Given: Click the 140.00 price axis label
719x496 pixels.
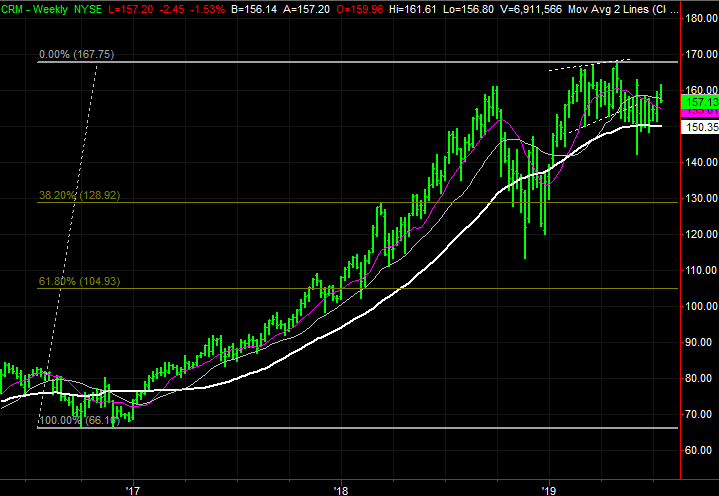Looking at the screenshot, I should coord(700,162).
